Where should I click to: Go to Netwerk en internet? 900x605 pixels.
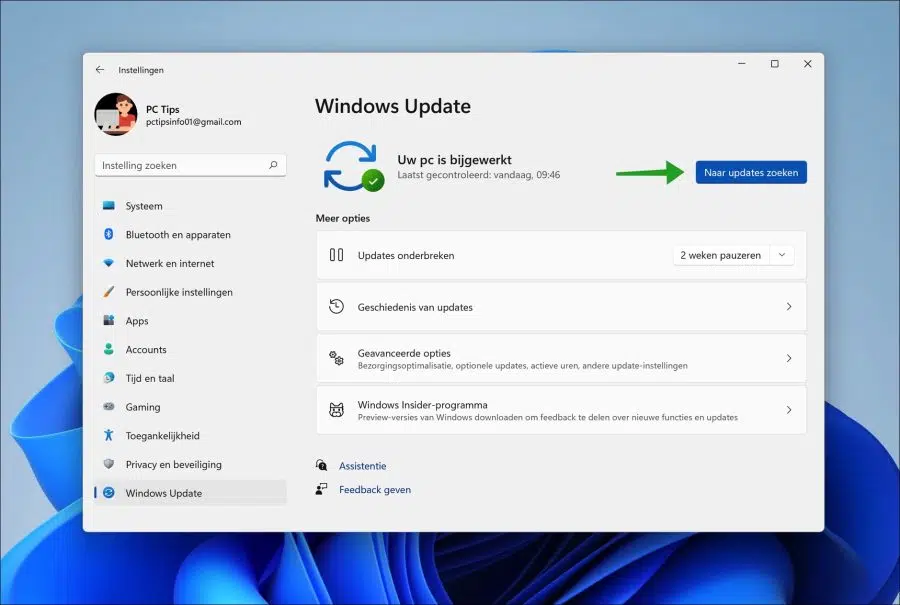(190, 263)
